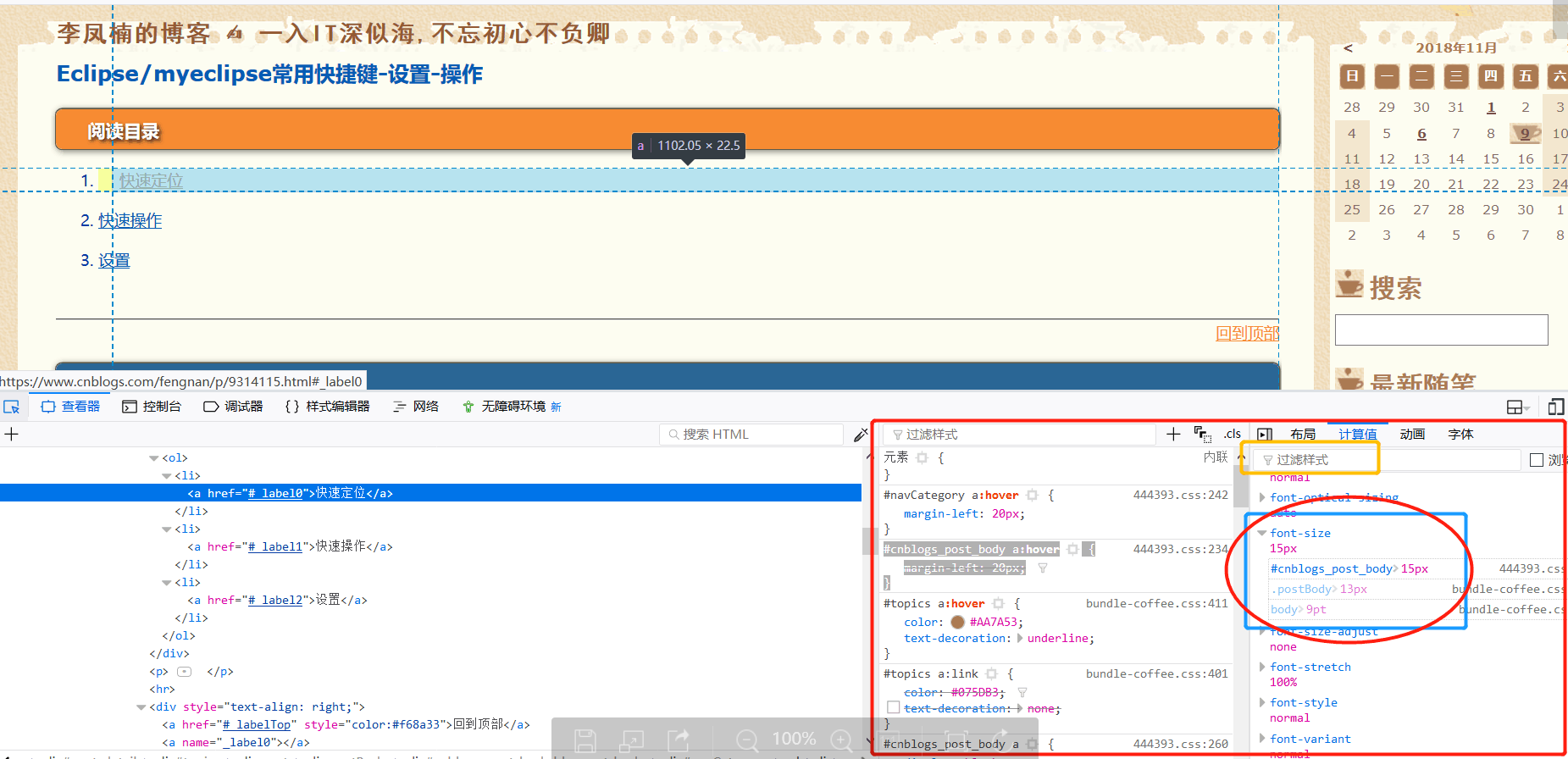The height and width of the screenshot is (759, 1568).
Task: Select the 查看器 inspector tab
Action: click(x=71, y=407)
